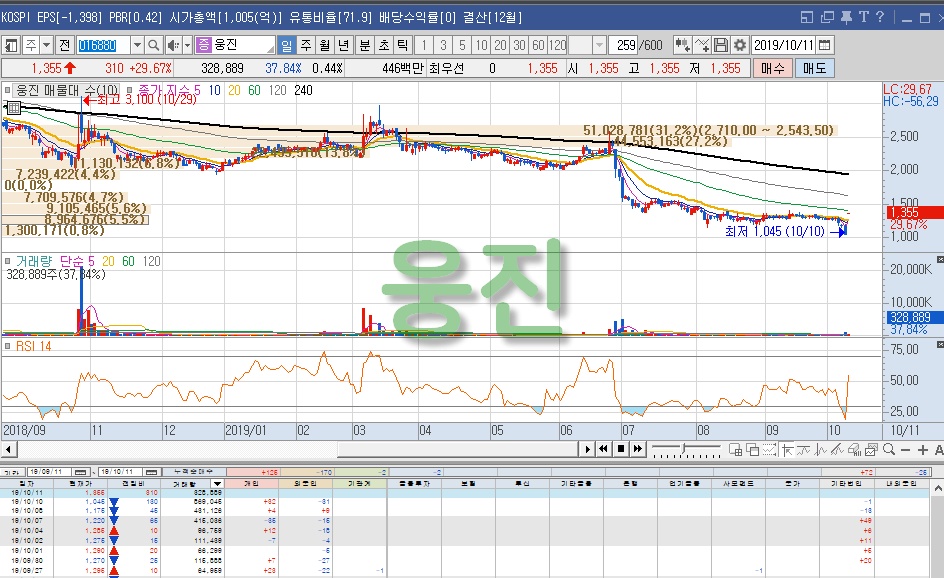Open help question mark icon
Image resolution: width=944 pixels, height=578 pixels.
pos(880,17)
